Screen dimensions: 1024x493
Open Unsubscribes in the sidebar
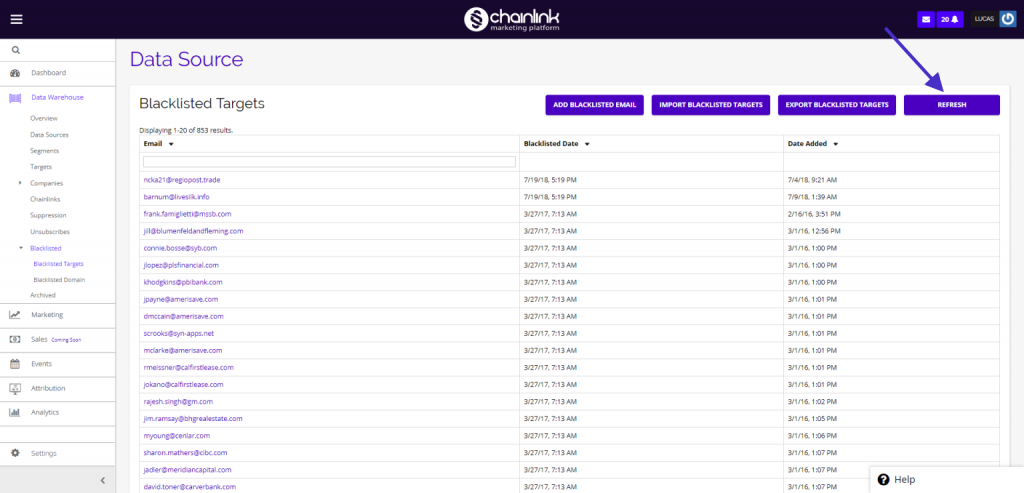50,231
